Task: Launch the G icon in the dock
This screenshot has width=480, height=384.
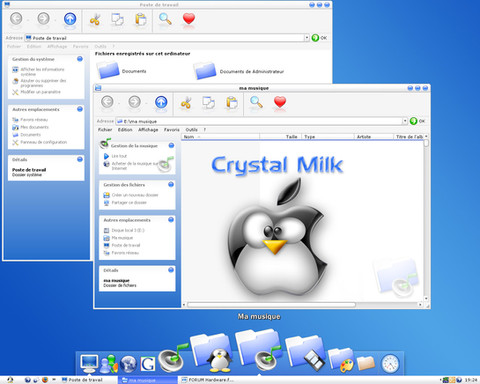Action: [x=147, y=364]
